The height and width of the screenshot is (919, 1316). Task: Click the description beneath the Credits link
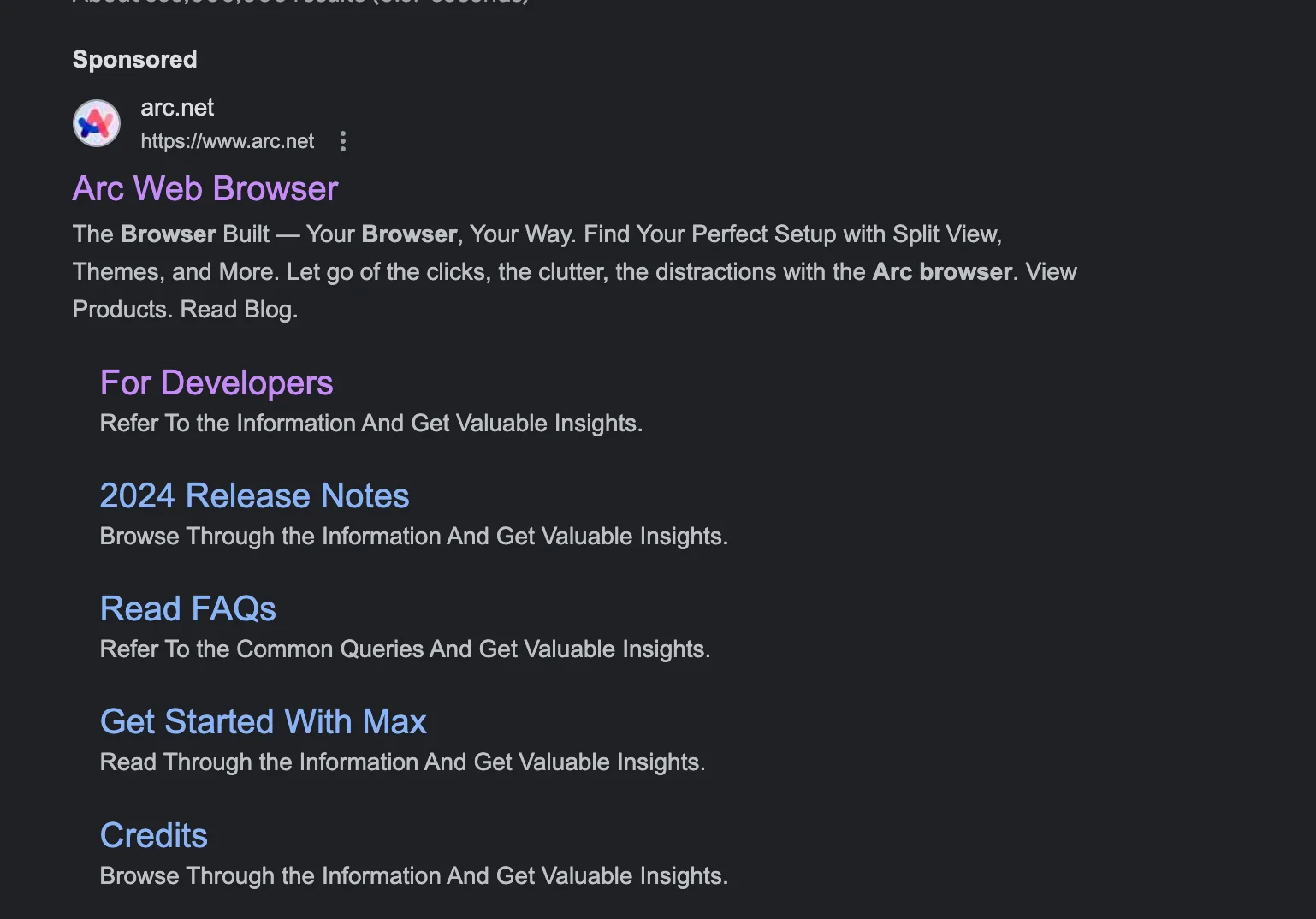[413, 876]
